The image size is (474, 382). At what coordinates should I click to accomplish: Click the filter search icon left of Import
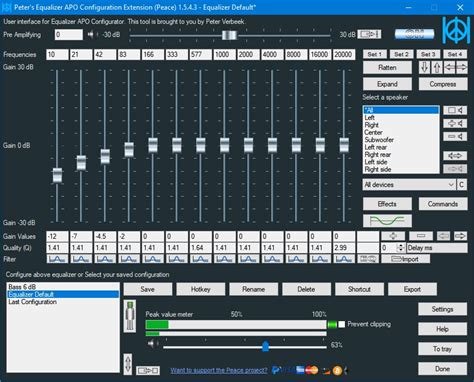click(x=368, y=259)
